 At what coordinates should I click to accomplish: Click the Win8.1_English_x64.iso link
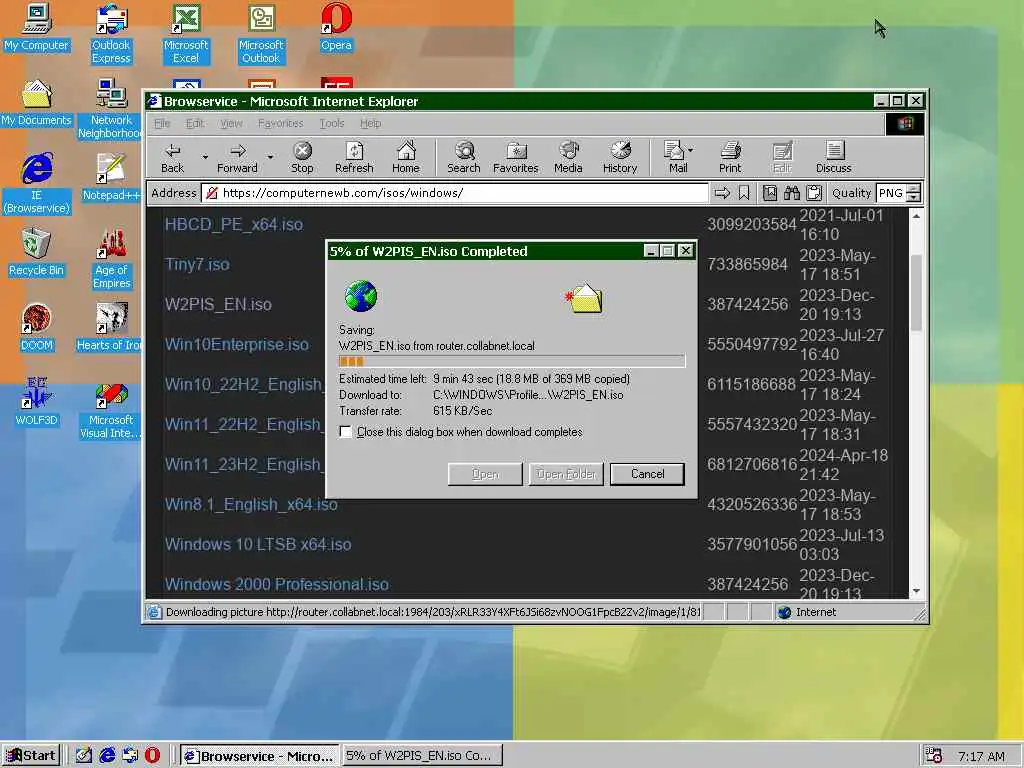(x=251, y=505)
